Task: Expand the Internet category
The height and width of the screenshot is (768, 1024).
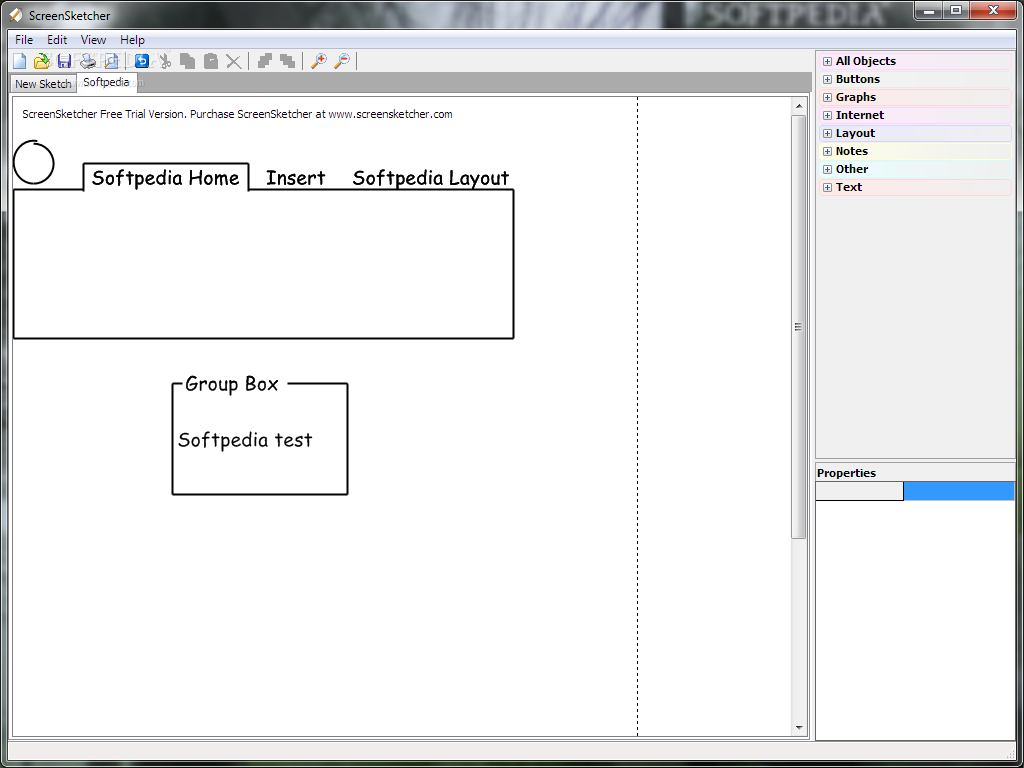Action: pos(827,116)
